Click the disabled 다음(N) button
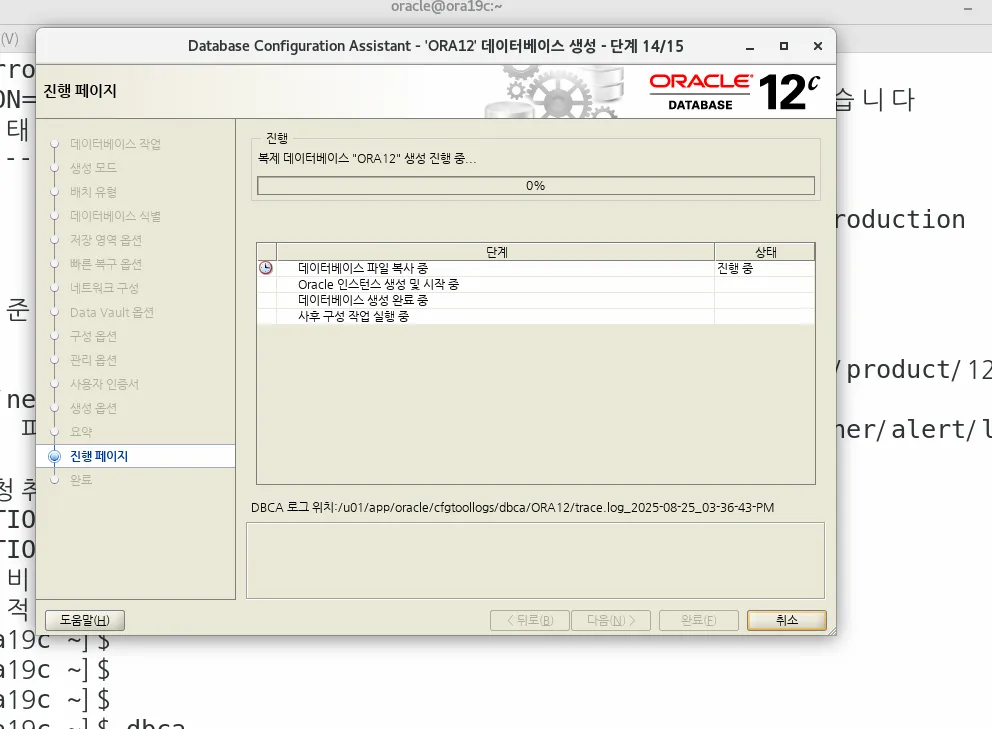Screen dimensions: 992x729 point(611,620)
